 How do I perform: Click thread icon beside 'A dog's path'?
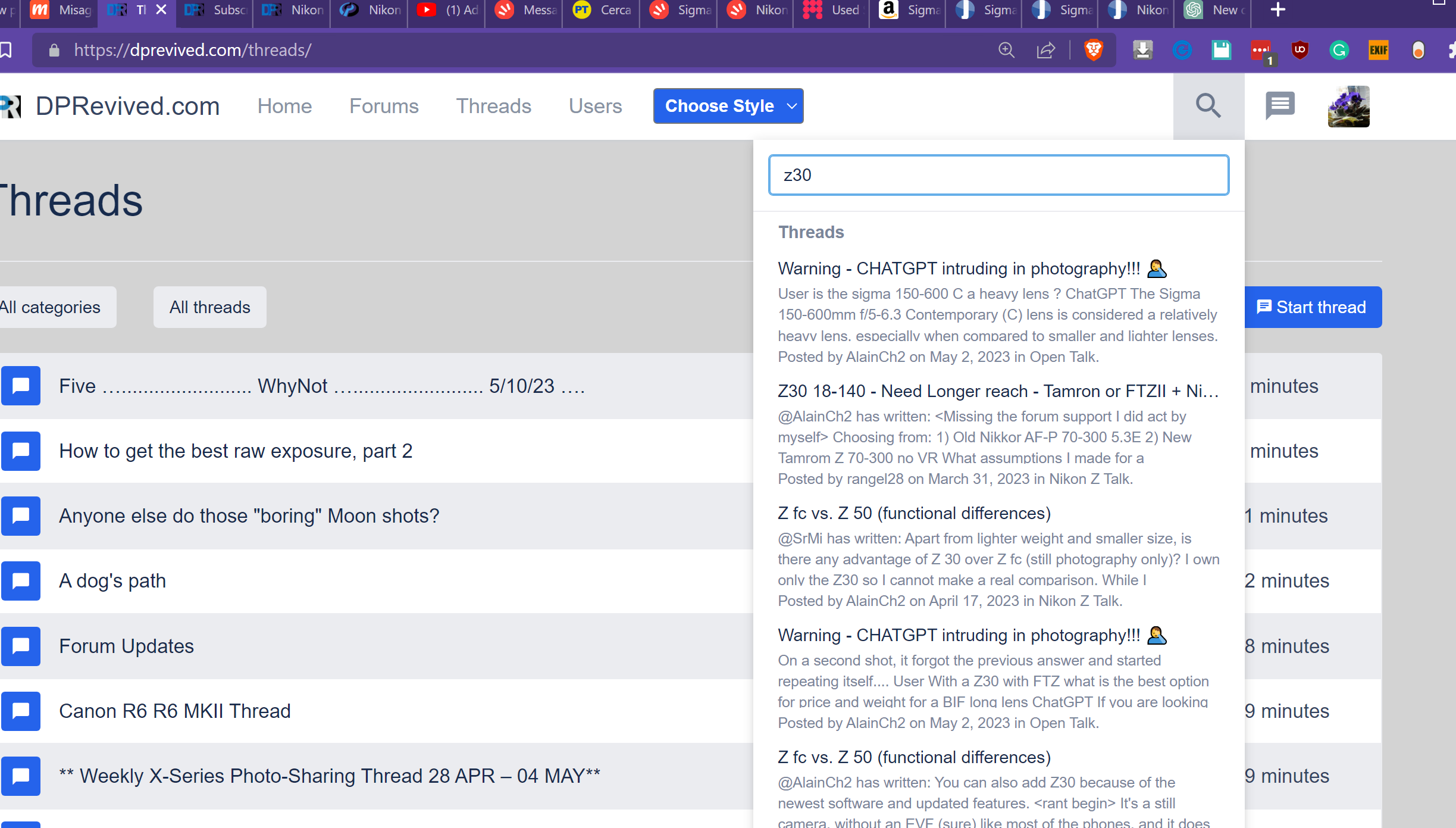21,580
